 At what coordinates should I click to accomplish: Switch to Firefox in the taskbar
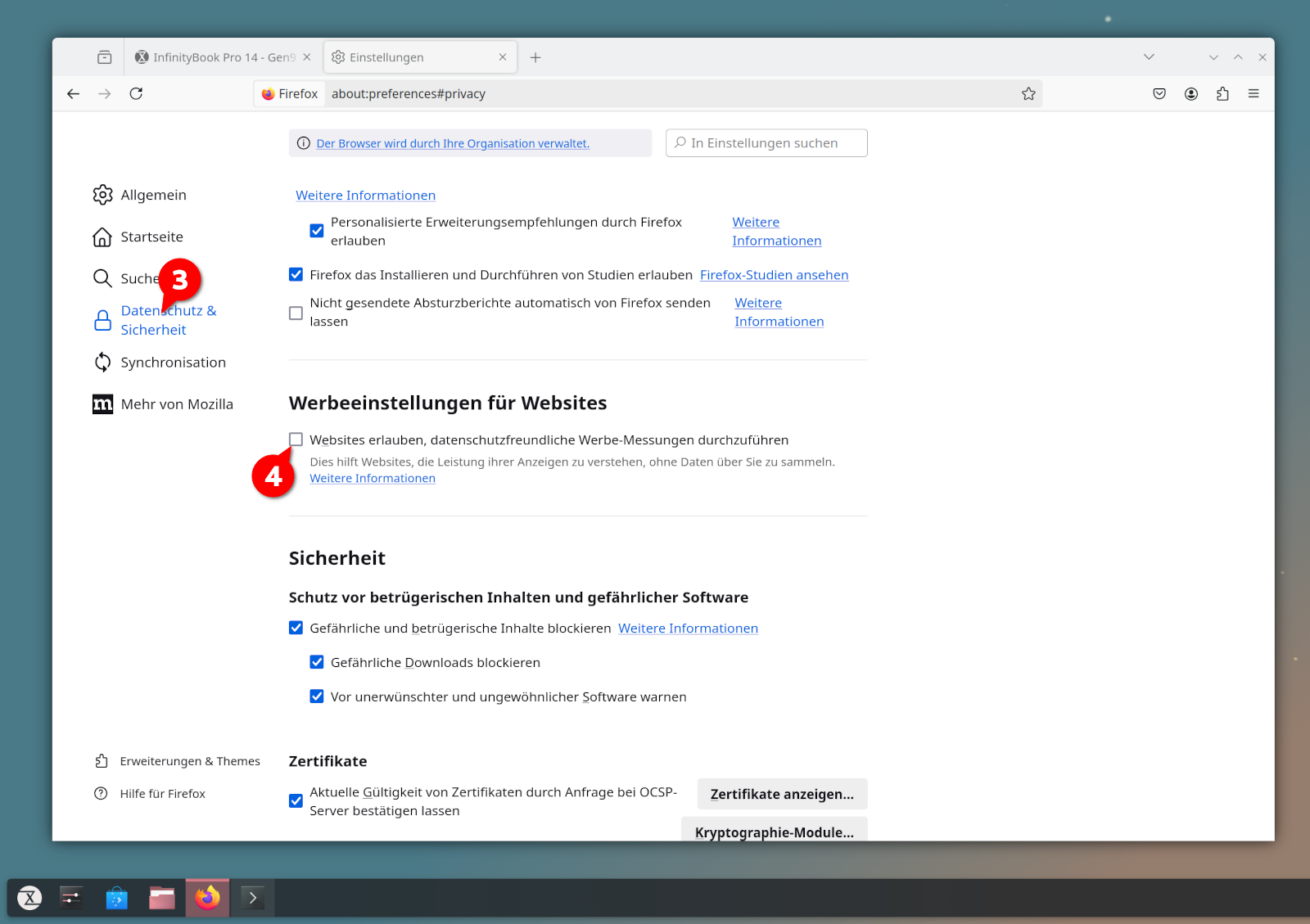click(x=207, y=898)
